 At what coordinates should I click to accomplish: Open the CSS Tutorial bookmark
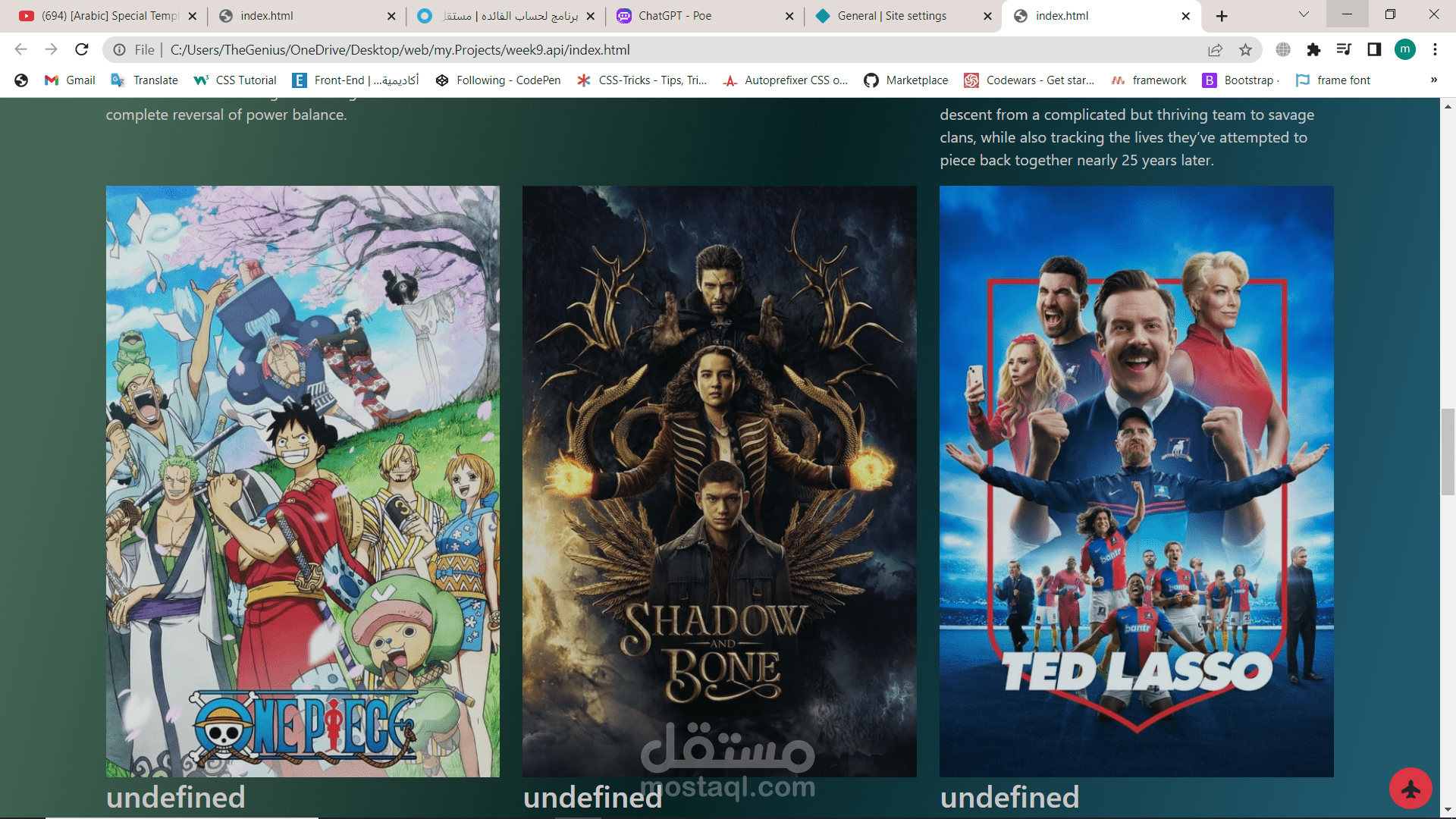coord(235,80)
